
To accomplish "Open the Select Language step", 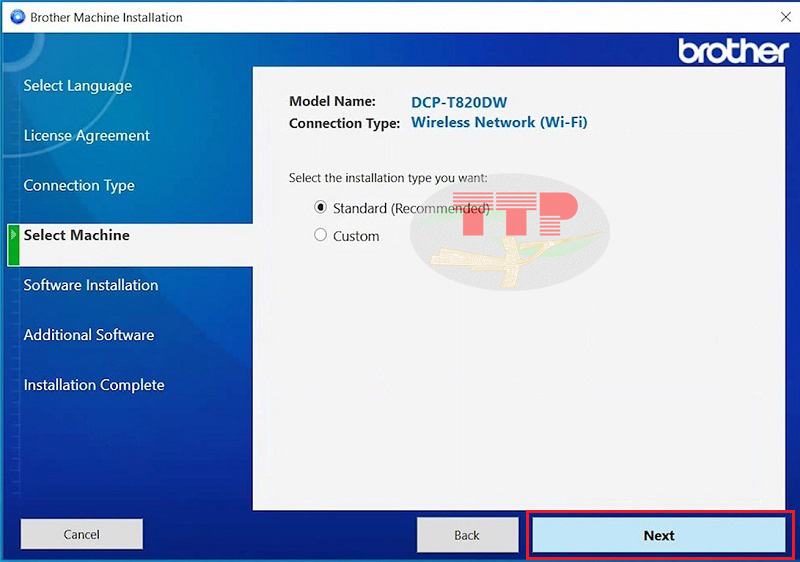I will click(x=78, y=86).
